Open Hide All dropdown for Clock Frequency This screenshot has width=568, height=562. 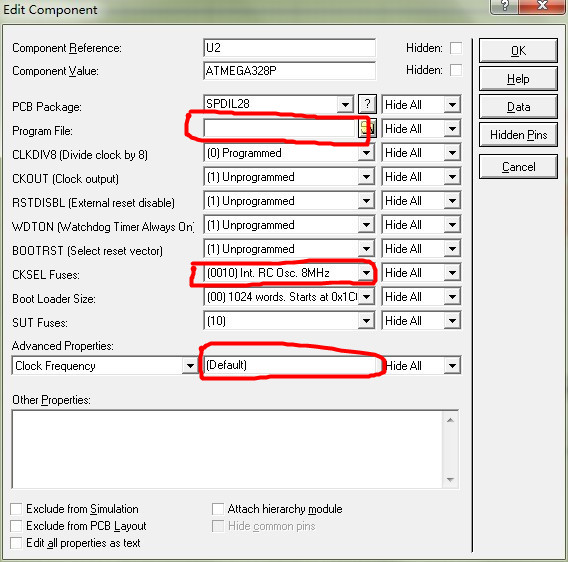coord(452,366)
